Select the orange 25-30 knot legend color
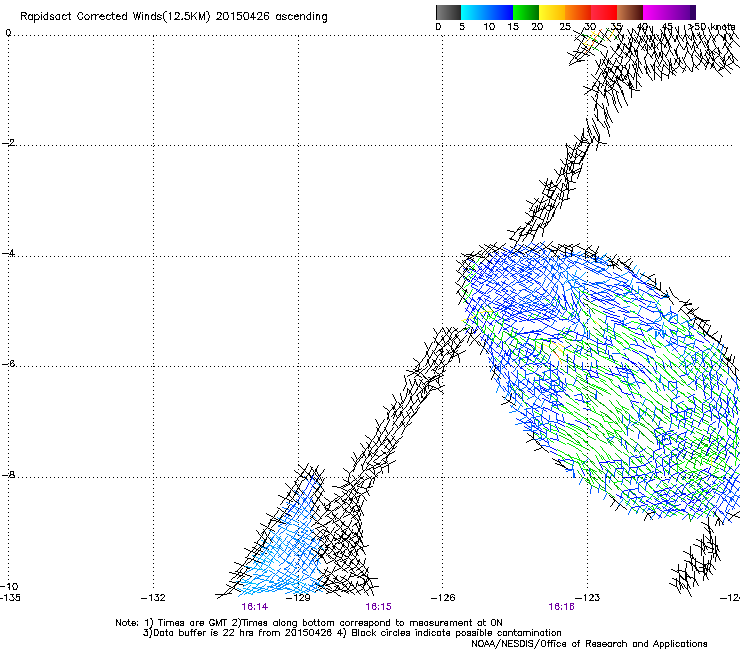This screenshot has width=740, height=650. coord(578,12)
